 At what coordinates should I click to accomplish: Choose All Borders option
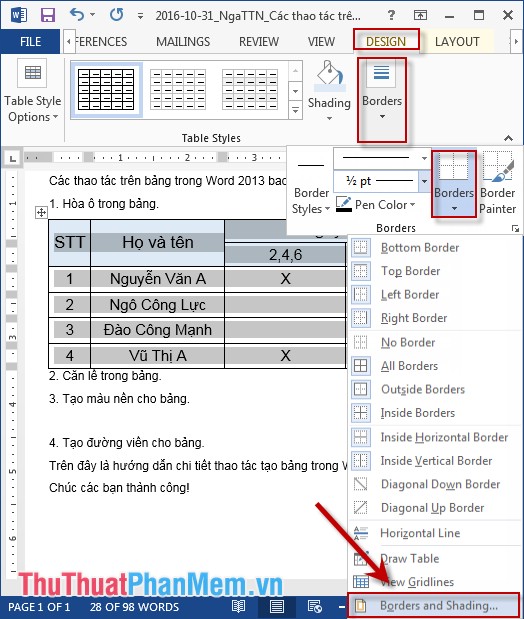(435, 366)
